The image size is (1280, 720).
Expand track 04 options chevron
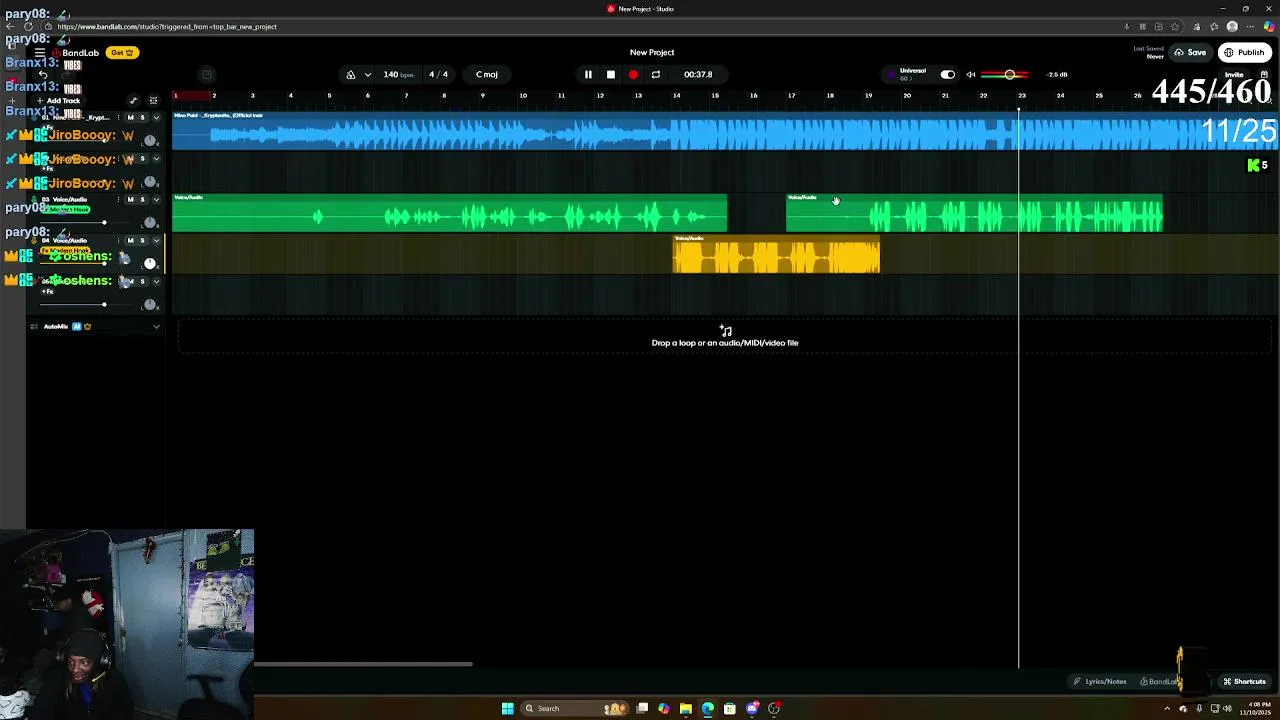tap(156, 241)
